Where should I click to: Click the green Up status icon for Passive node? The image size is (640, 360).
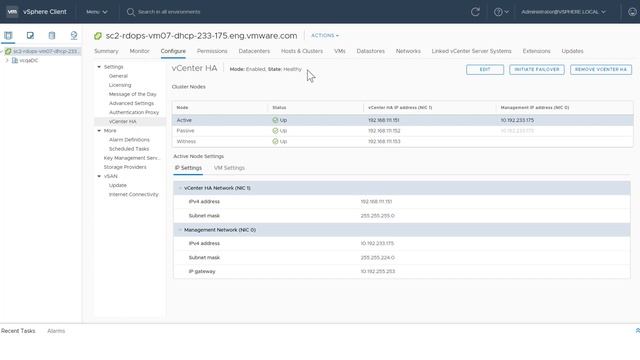(x=275, y=131)
